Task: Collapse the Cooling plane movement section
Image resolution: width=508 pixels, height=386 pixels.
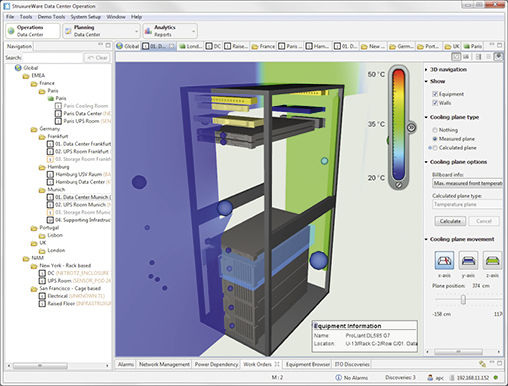Action: (x=426, y=239)
